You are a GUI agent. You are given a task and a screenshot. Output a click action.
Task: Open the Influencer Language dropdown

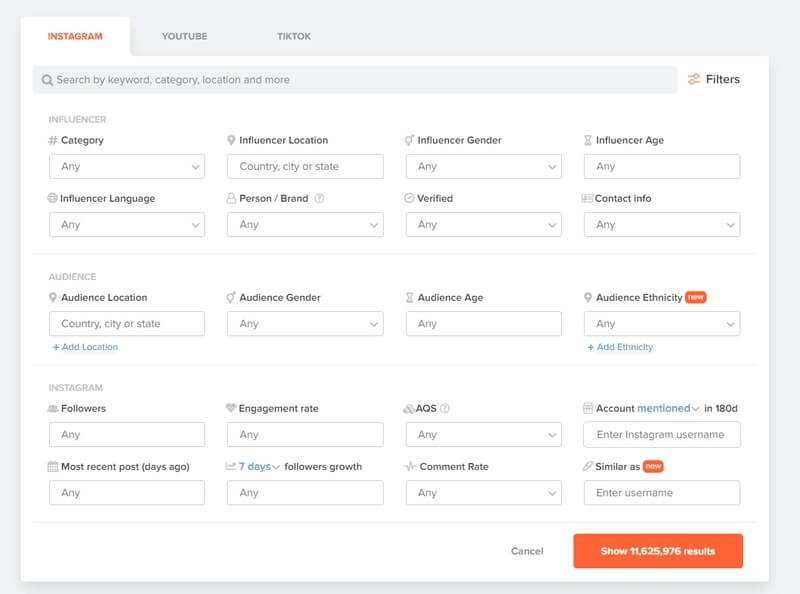127,225
